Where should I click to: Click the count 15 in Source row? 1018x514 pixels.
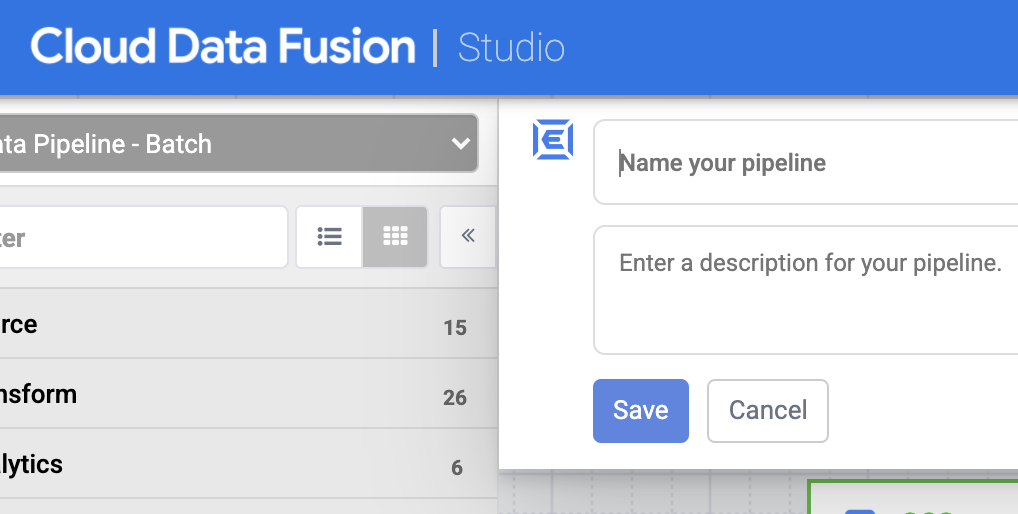pyautogui.click(x=455, y=328)
